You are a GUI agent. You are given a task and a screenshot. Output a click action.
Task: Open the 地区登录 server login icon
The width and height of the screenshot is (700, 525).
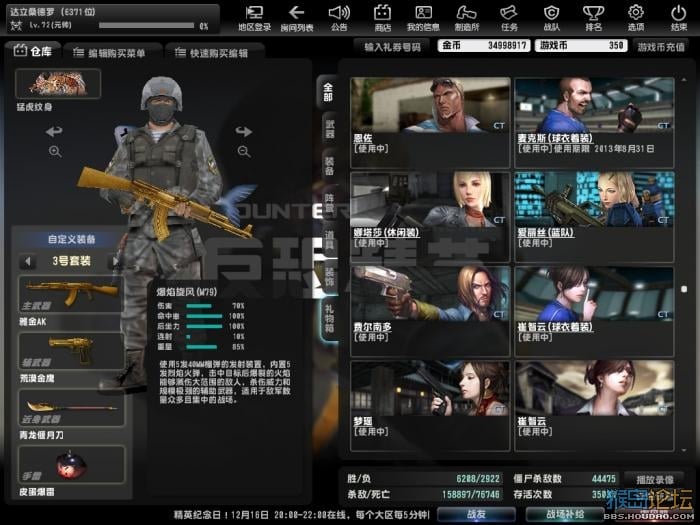coord(254,18)
